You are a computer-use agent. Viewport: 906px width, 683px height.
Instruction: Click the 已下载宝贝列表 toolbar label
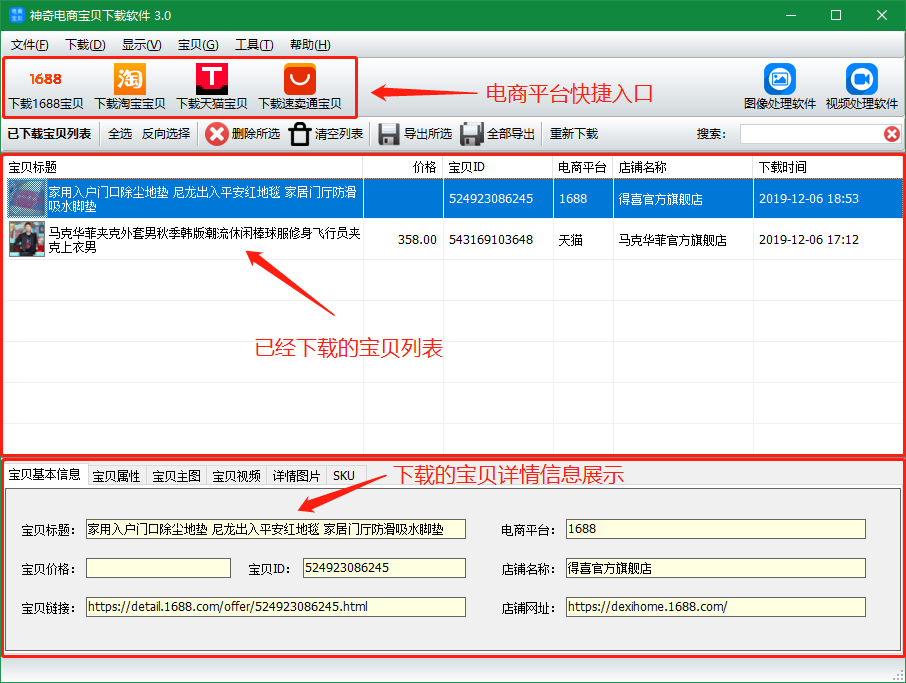pos(49,134)
